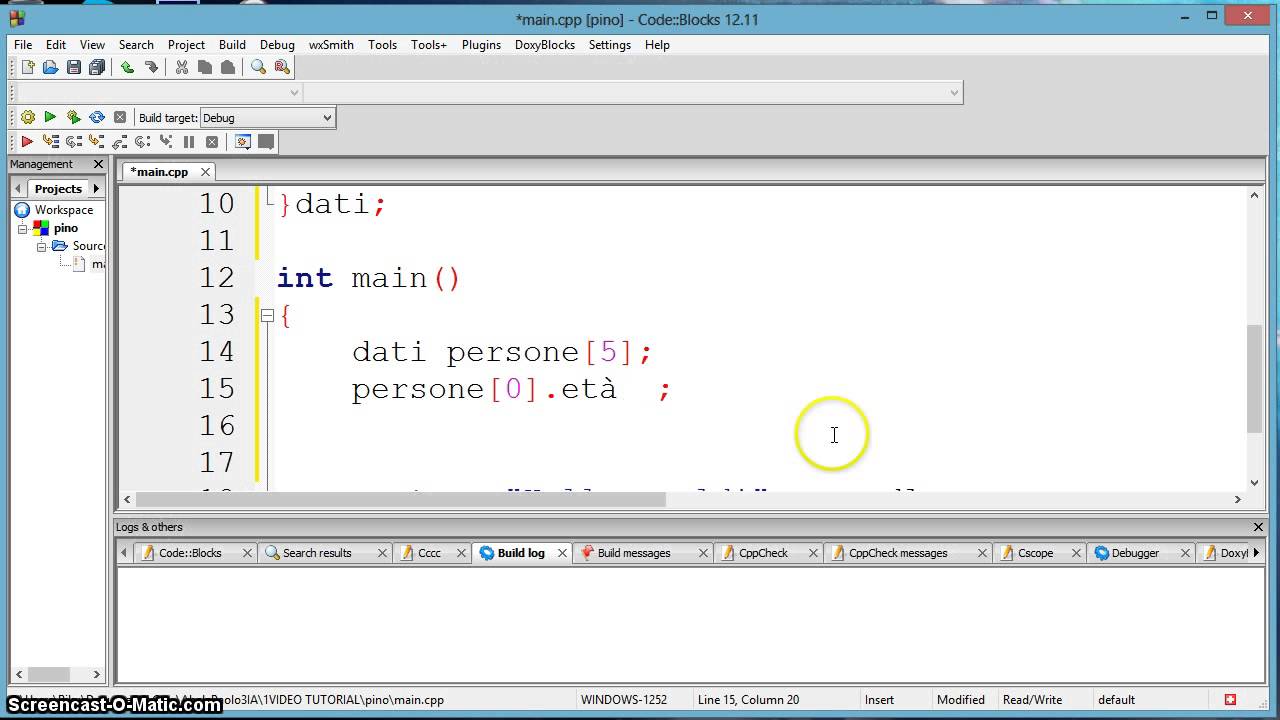Screen dimensions: 1280x720
Task: Step out of function in debugger toolbar
Action: click(x=119, y=142)
